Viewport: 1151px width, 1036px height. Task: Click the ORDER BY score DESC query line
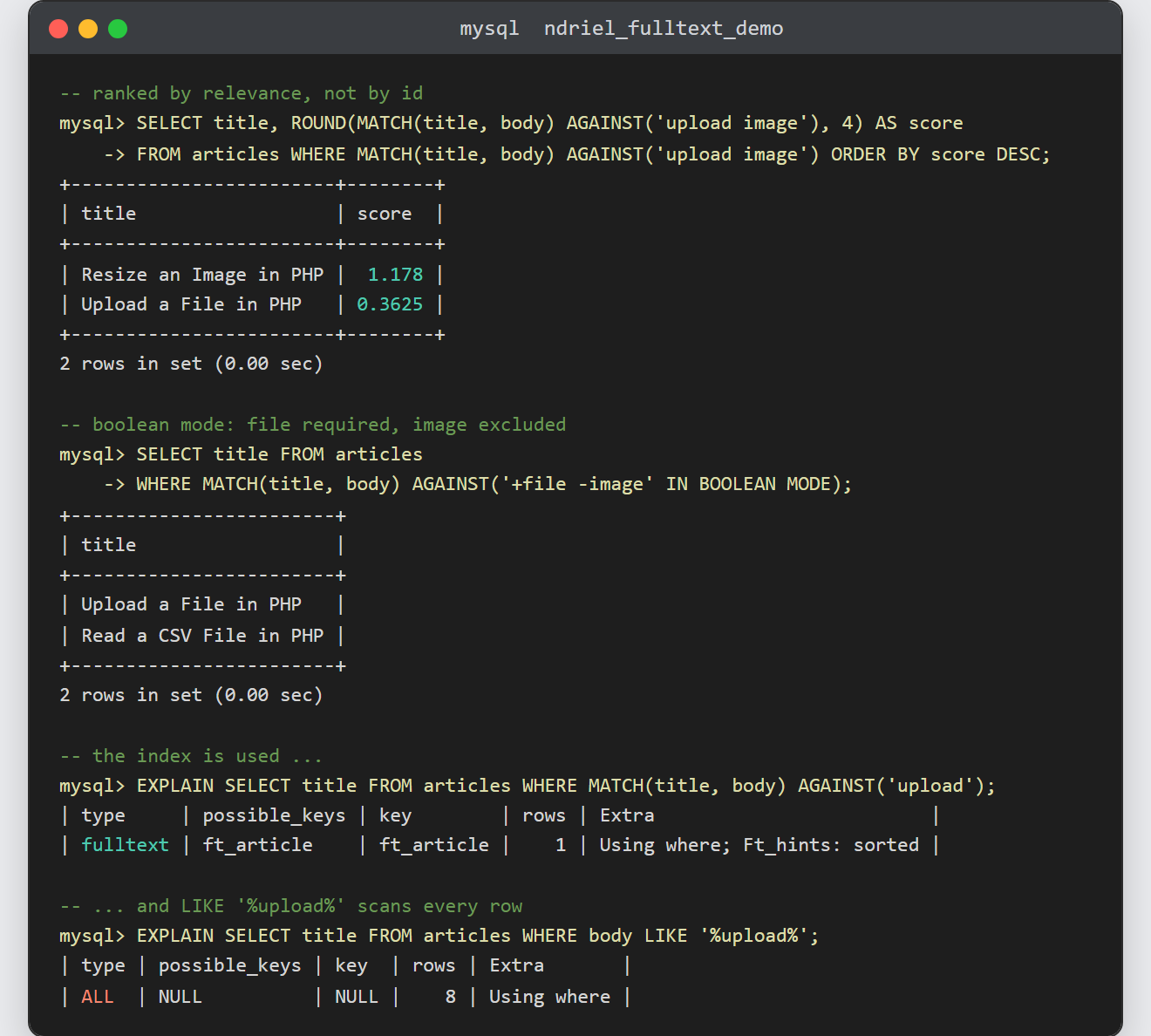(577, 154)
